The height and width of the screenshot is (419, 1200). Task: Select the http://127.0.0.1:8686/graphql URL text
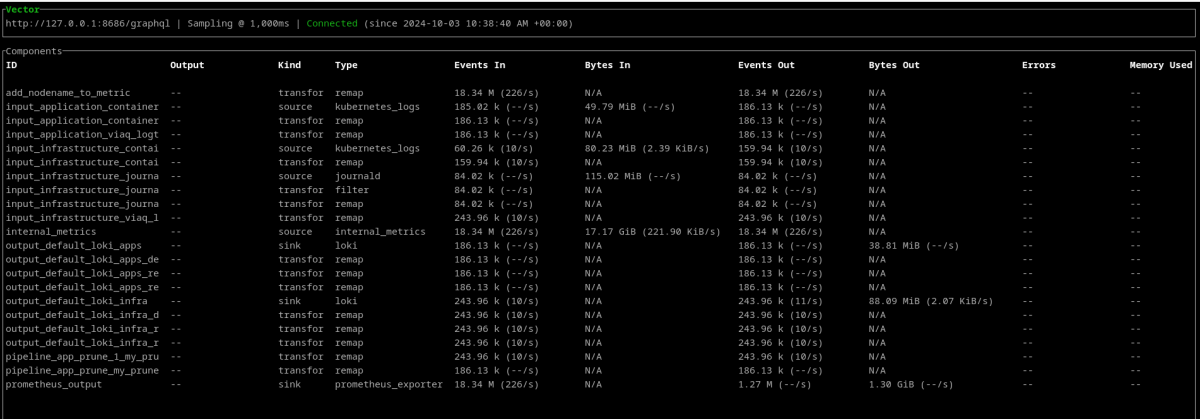coord(87,22)
